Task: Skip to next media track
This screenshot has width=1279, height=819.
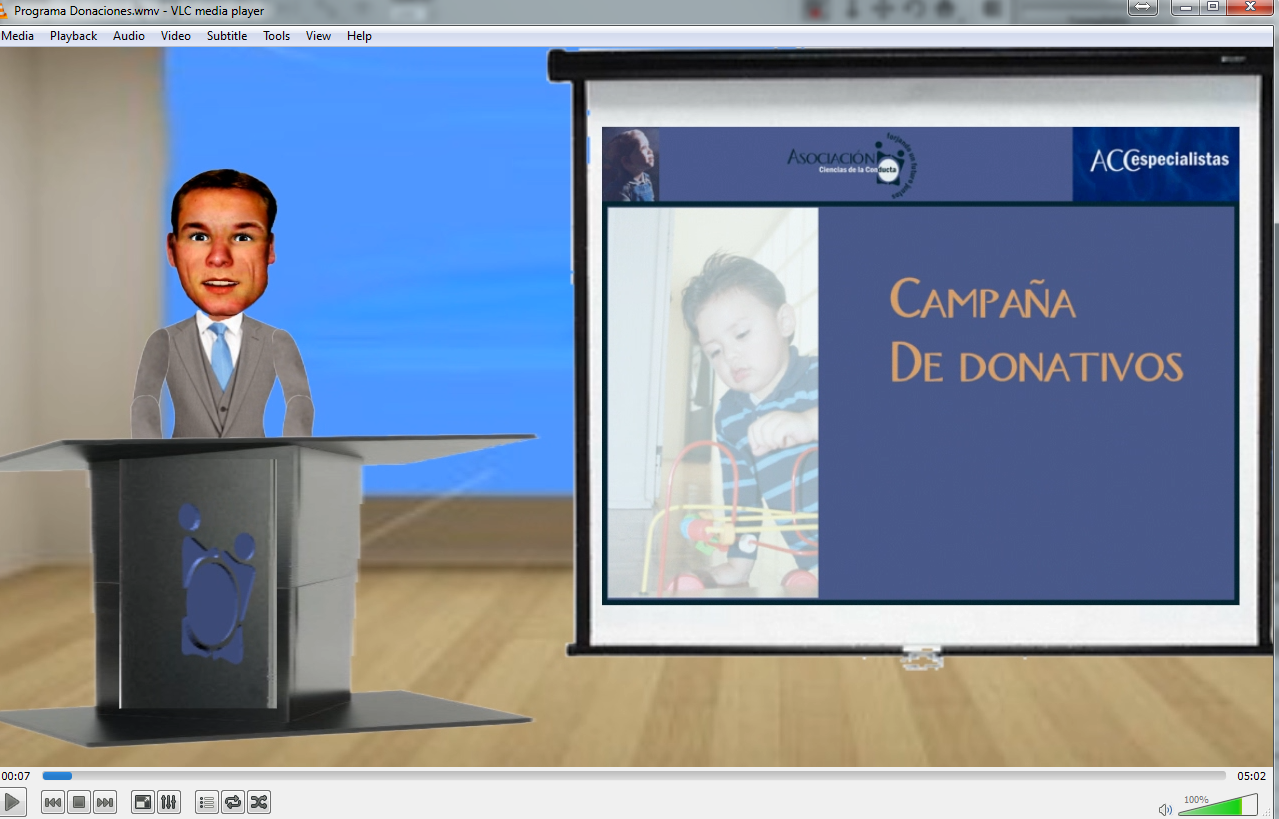Action: 105,802
